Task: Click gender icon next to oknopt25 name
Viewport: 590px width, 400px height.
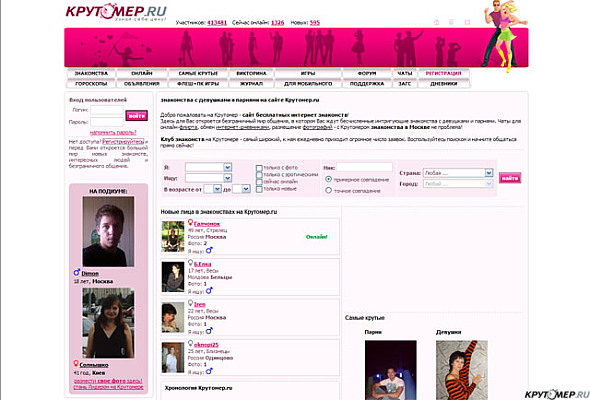Action: click(x=190, y=344)
